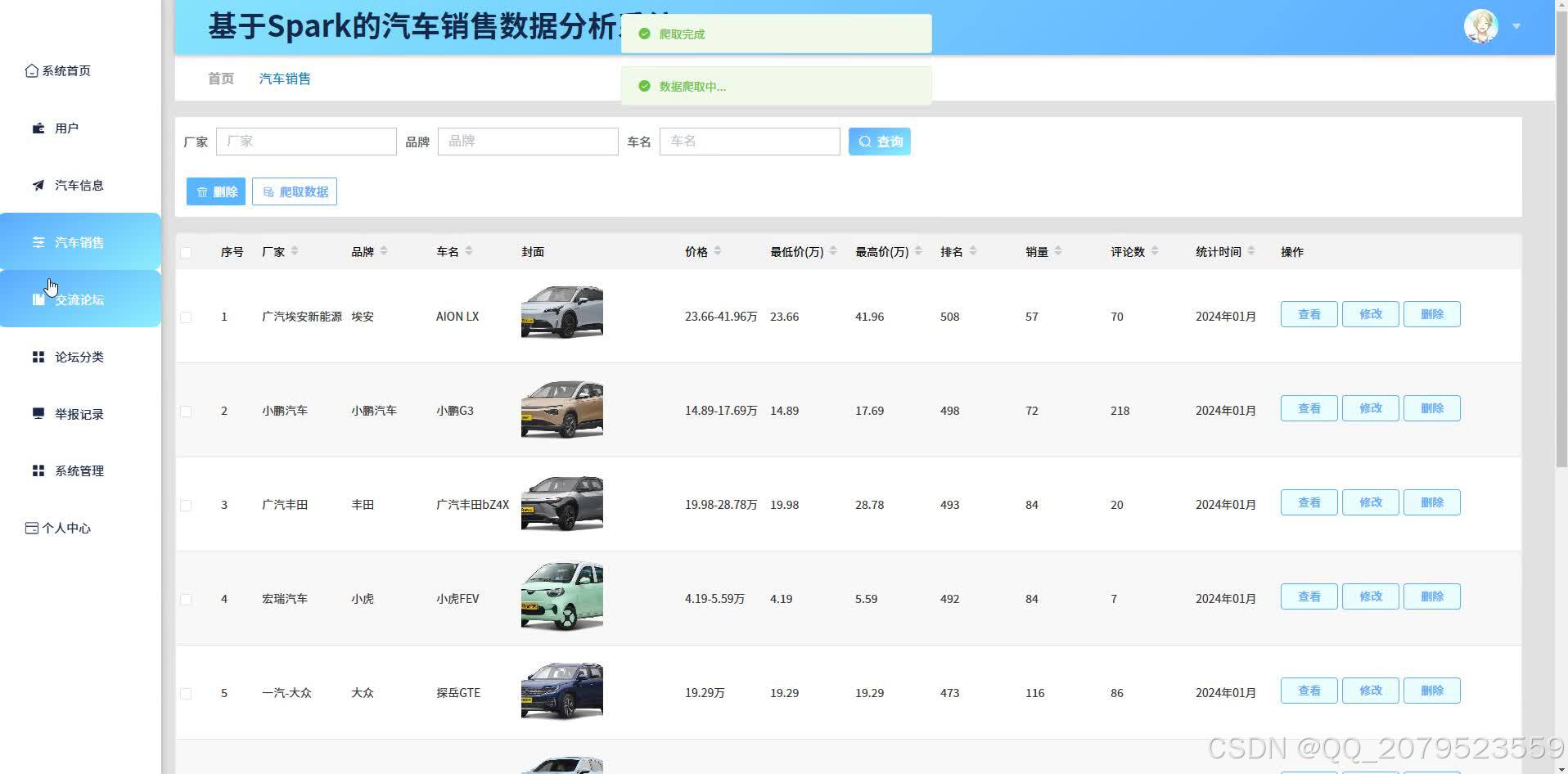Image resolution: width=1568 pixels, height=774 pixels.
Task: View details of the AION LX row
Action: [x=1309, y=314]
